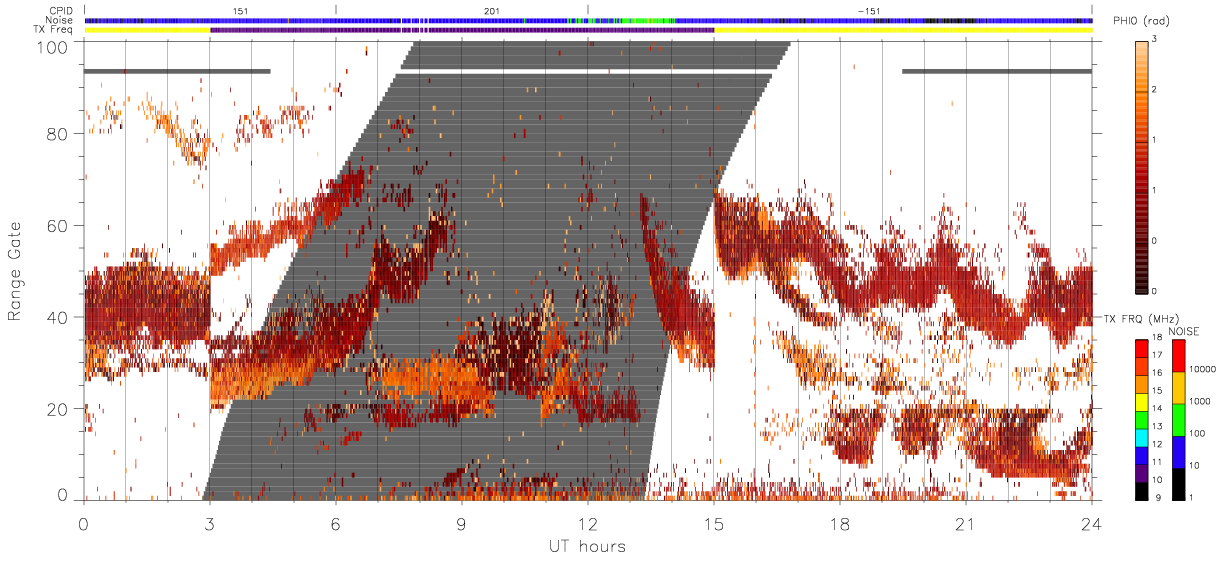Click the 17 label in TX FRQ legend
The height and width of the screenshot is (567, 1228).
click(1157, 355)
